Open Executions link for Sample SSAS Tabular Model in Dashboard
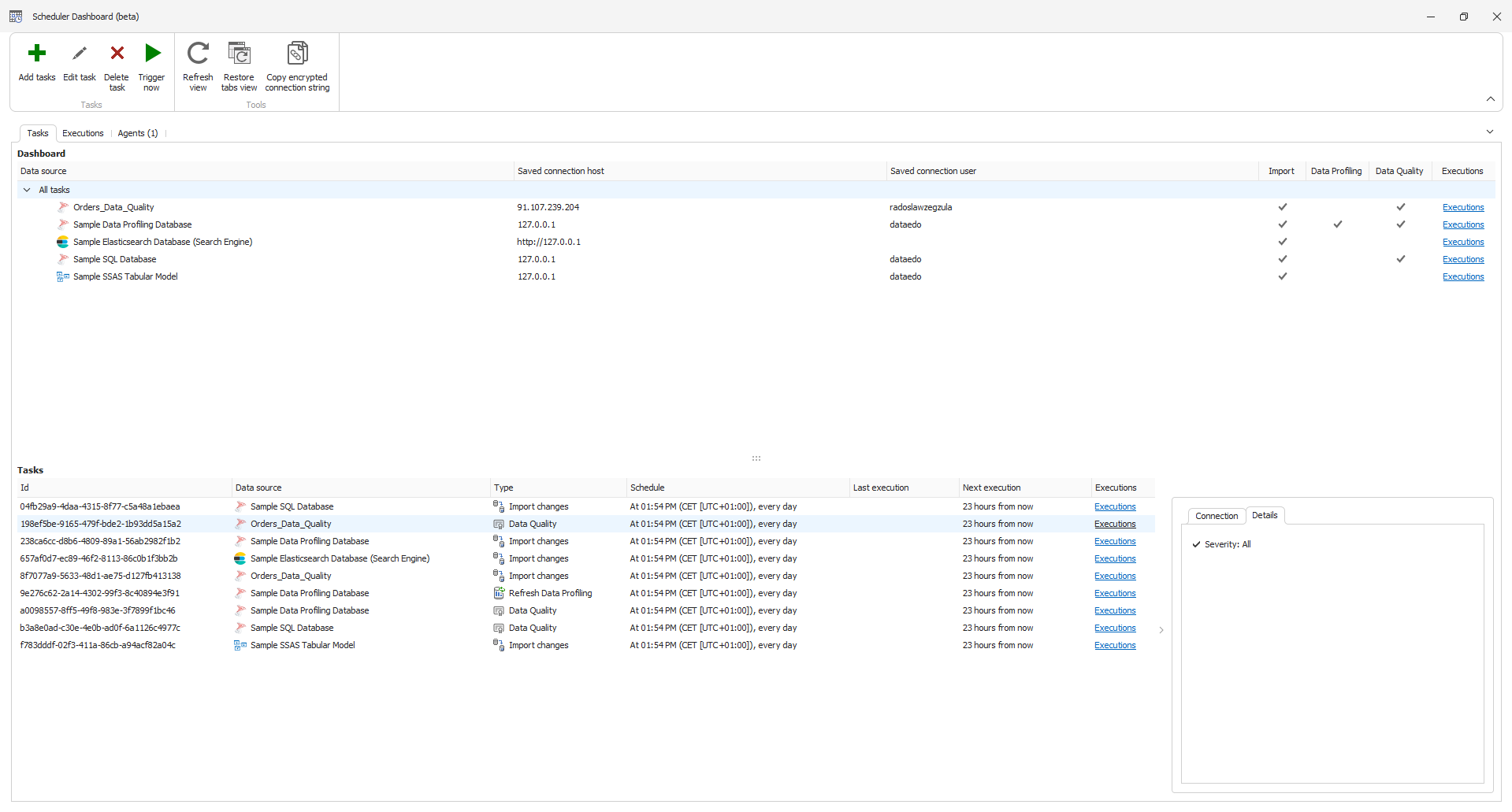 point(1463,276)
